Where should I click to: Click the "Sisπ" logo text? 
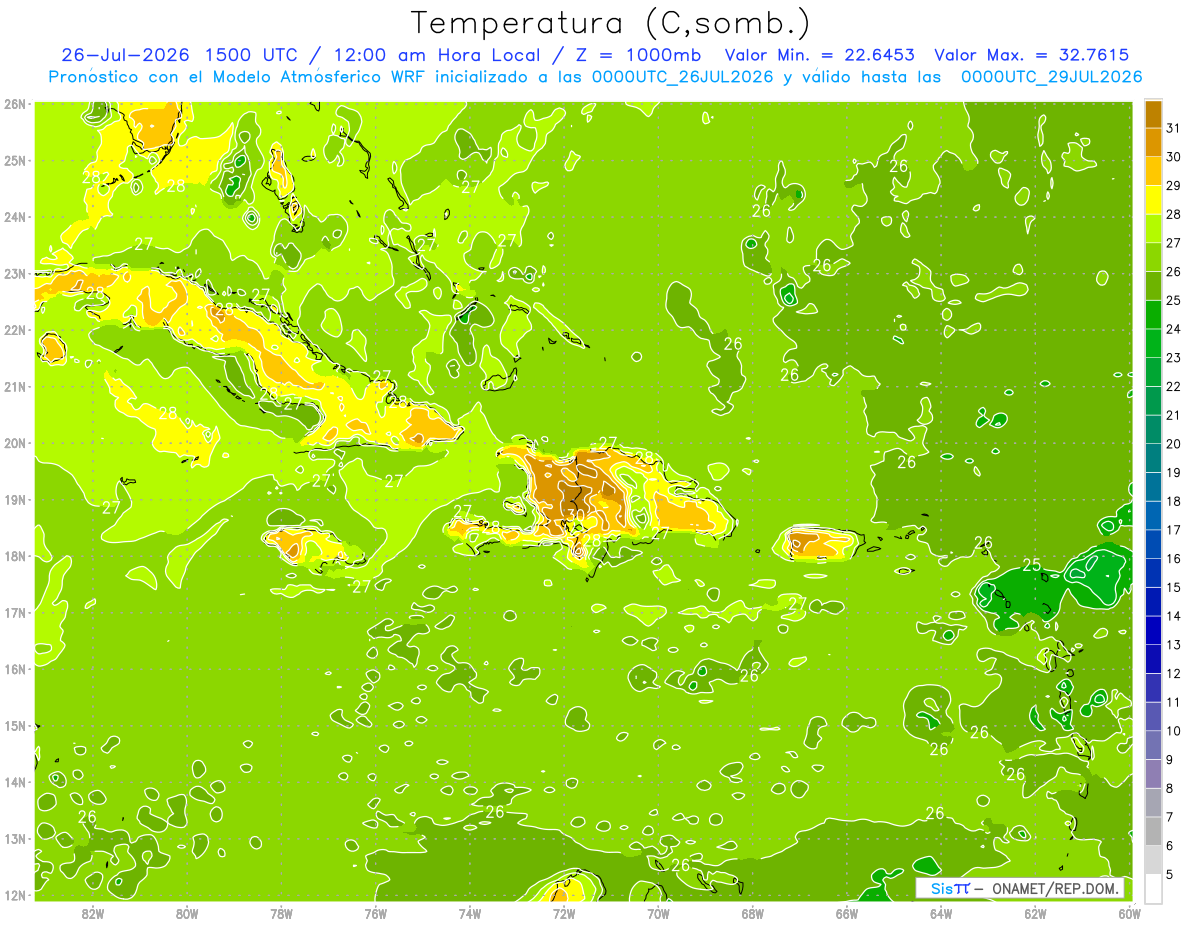click(x=949, y=888)
